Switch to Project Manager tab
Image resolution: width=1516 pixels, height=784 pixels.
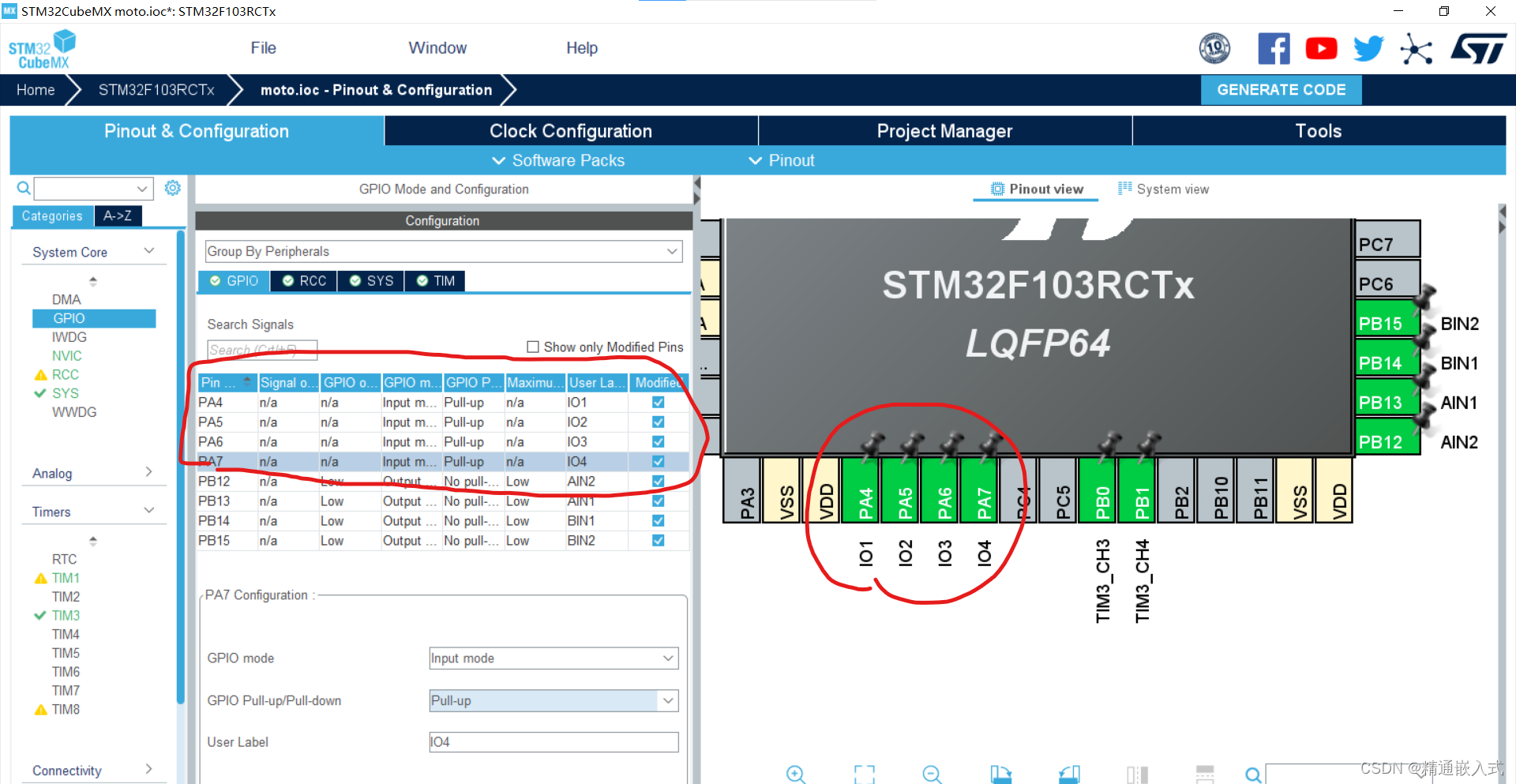[944, 131]
